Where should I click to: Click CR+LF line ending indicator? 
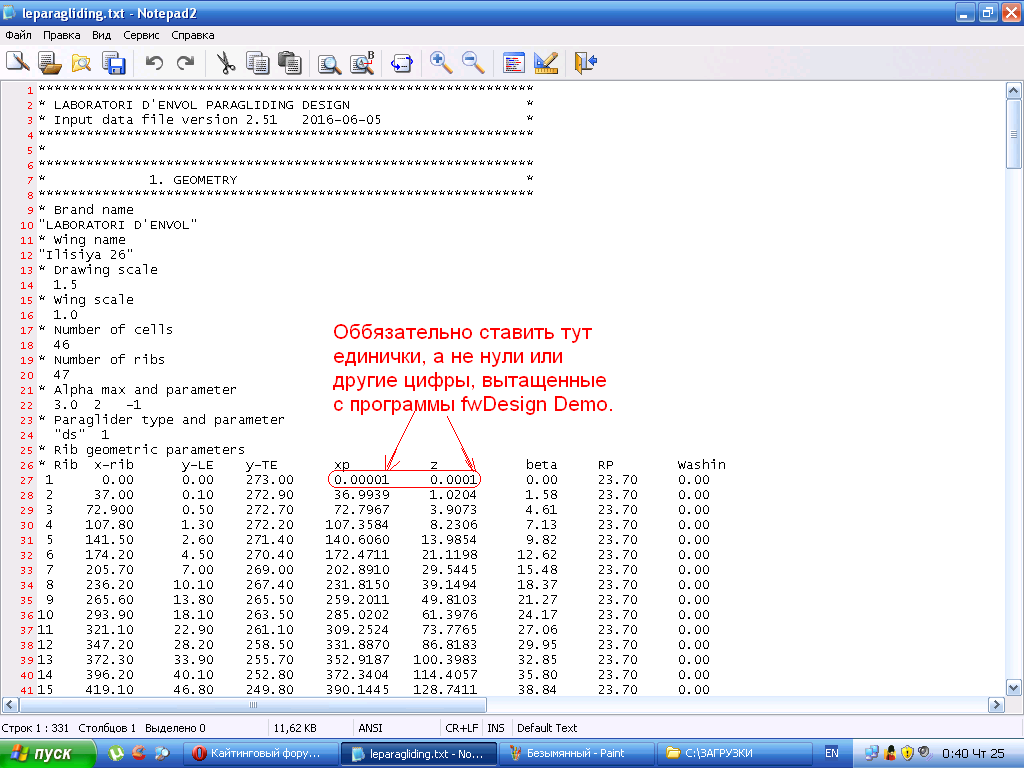pos(461,728)
